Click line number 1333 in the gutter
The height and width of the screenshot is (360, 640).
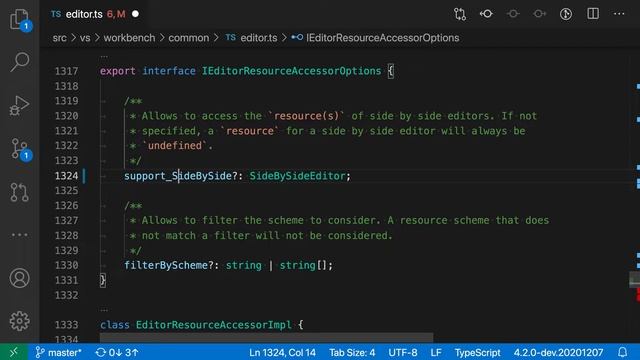(66, 325)
